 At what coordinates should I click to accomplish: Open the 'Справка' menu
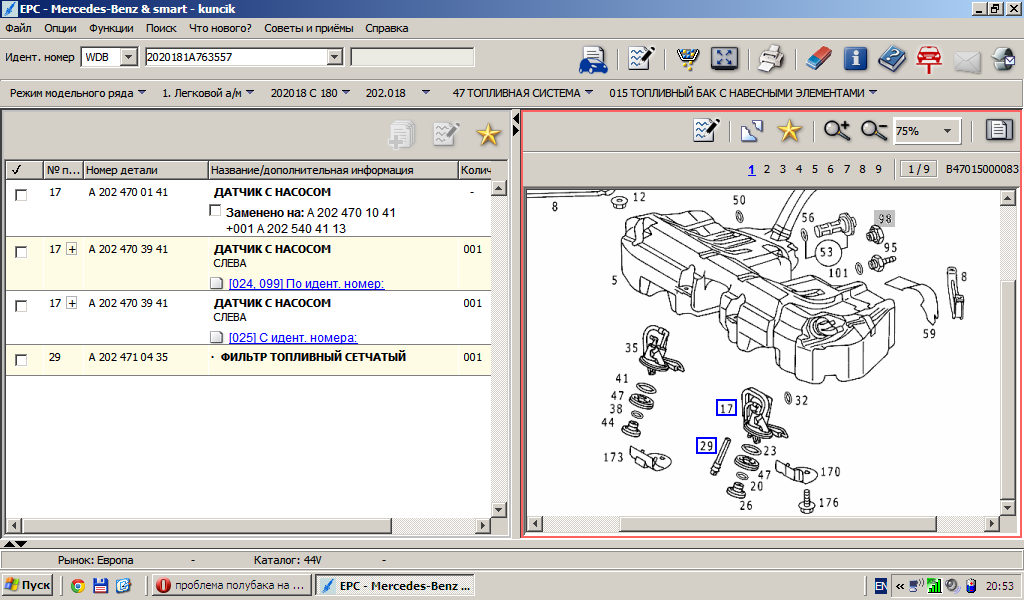tap(386, 28)
